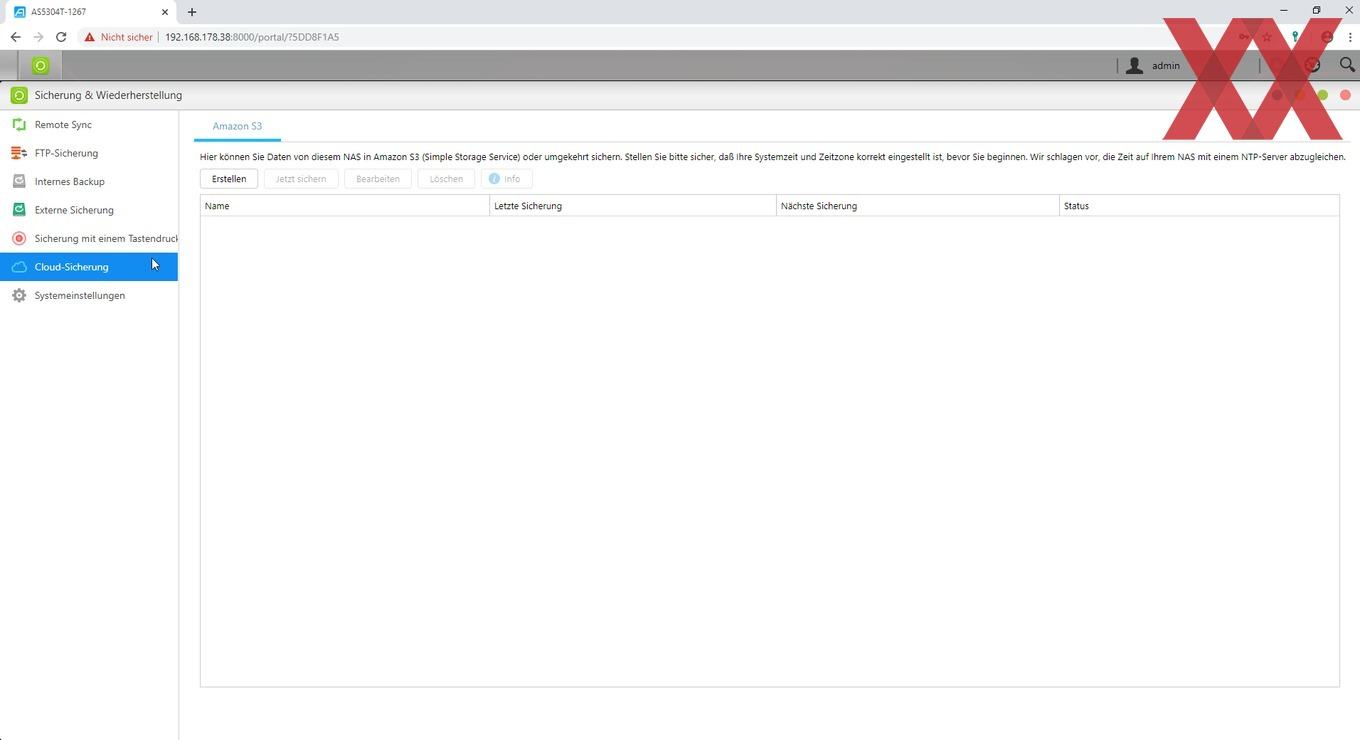
Task: Open the admin user menu
Action: coord(1153,65)
